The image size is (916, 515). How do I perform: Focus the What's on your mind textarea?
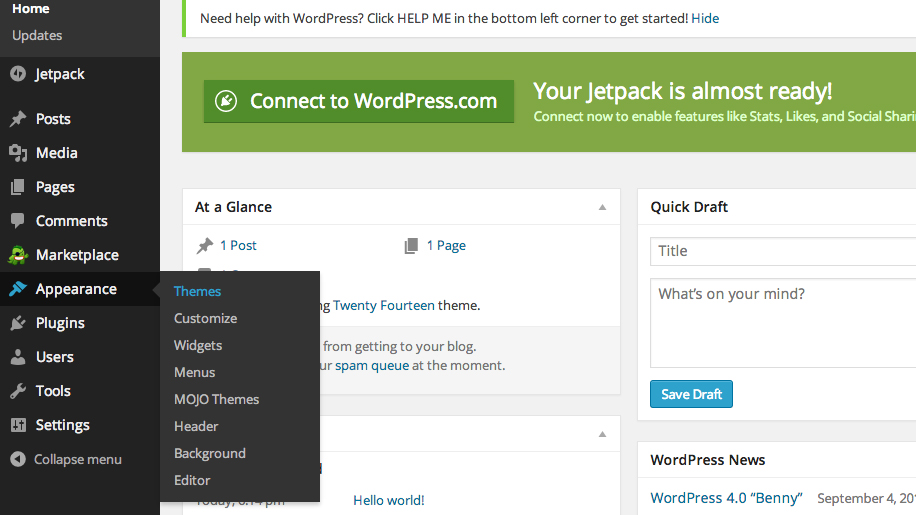point(783,323)
